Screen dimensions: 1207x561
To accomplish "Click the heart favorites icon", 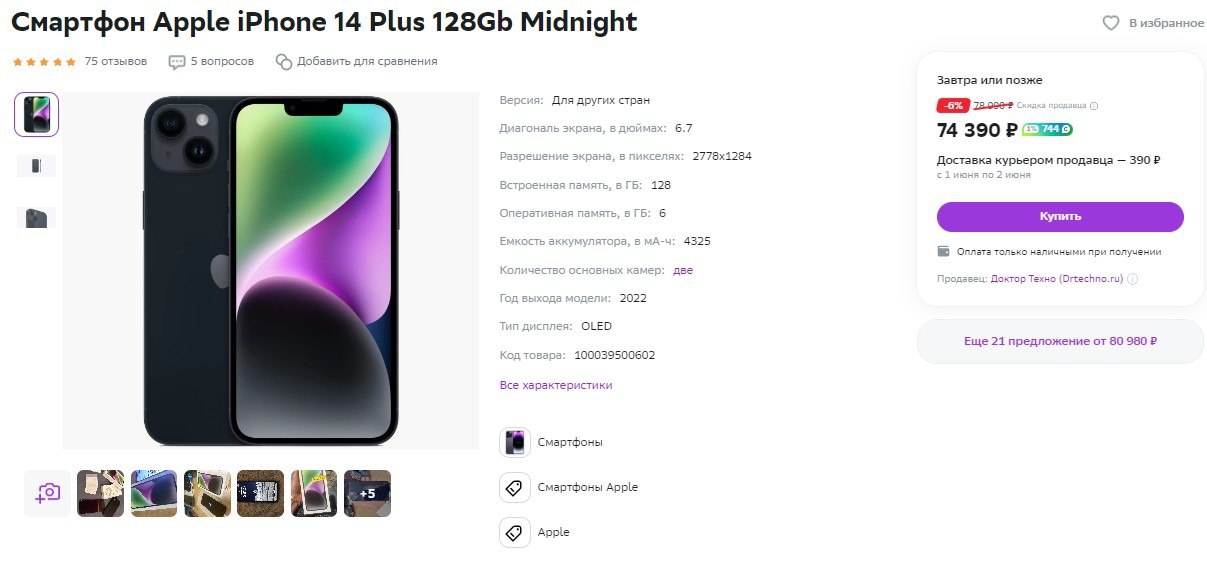I will click(1111, 23).
